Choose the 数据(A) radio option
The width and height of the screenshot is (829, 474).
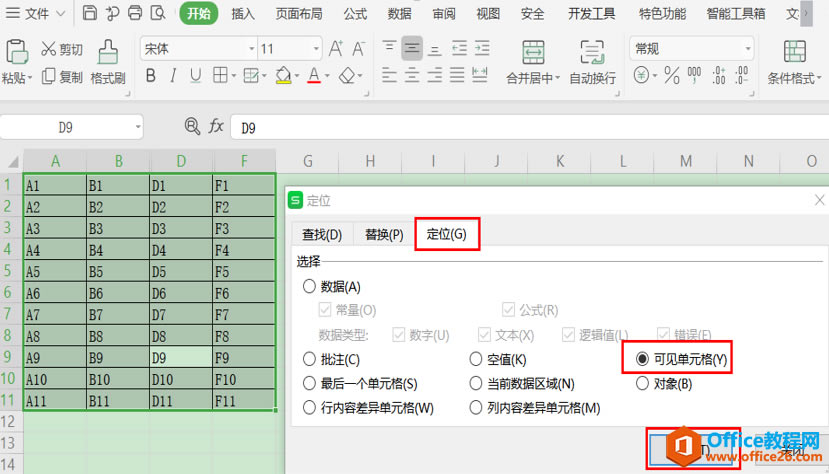pyautogui.click(x=309, y=287)
